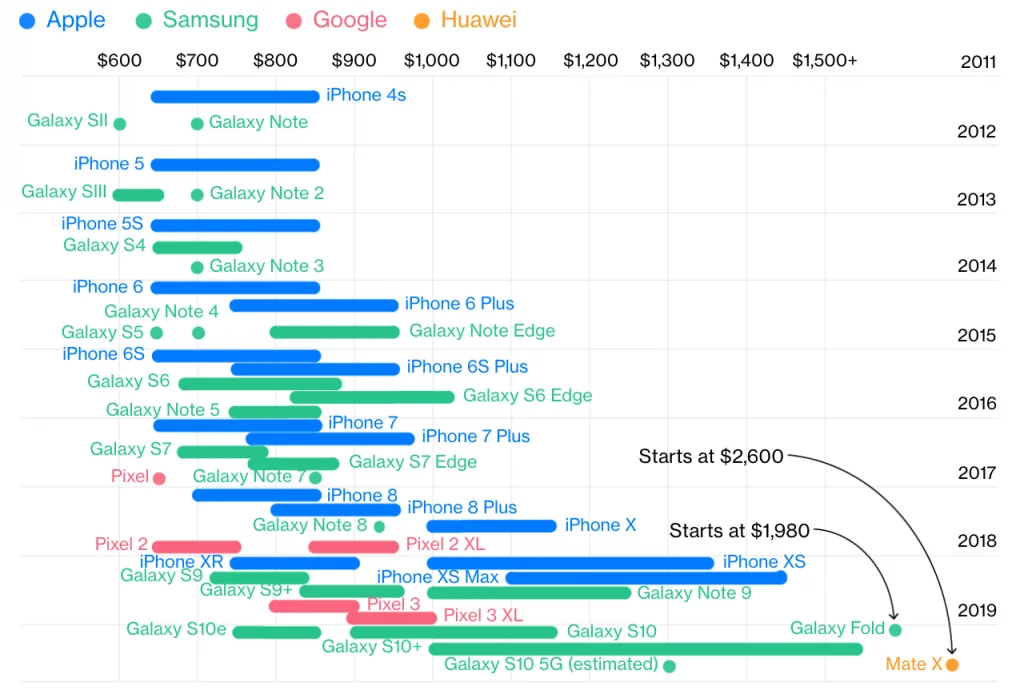Click the Galaxy Note Edge green bar
The image size is (1024, 698).
pyautogui.click(x=334, y=332)
